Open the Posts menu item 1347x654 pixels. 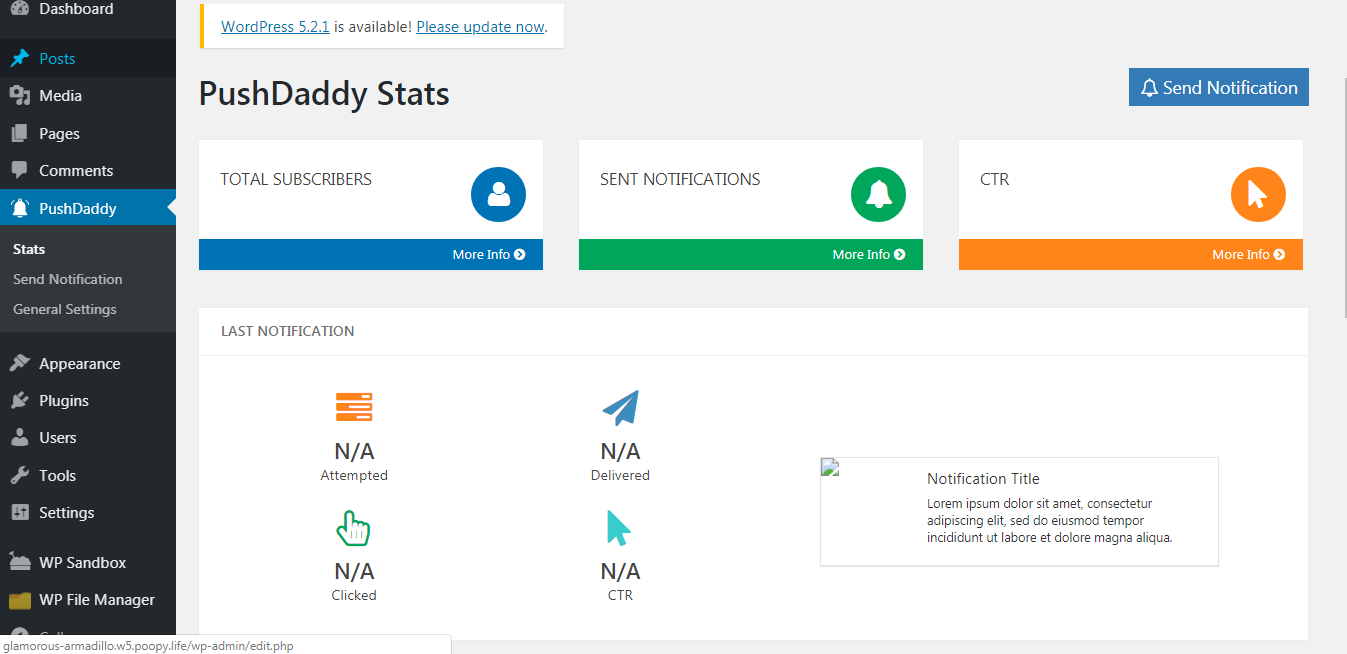88,58
